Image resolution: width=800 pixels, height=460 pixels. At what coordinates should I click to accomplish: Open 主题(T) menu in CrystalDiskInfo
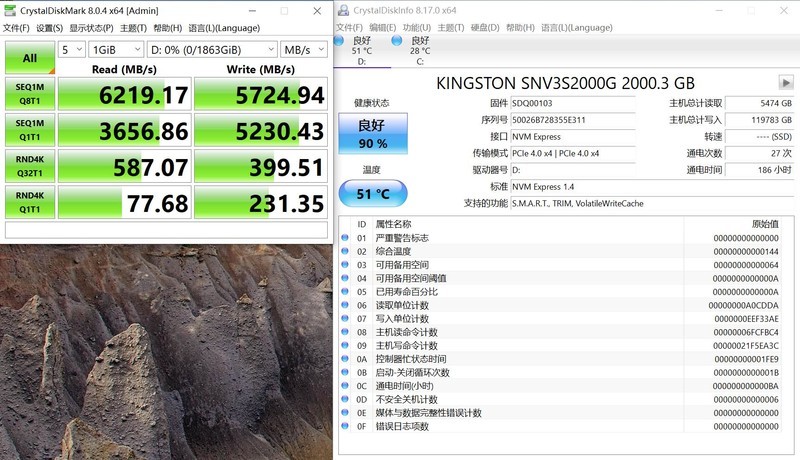tap(451, 28)
